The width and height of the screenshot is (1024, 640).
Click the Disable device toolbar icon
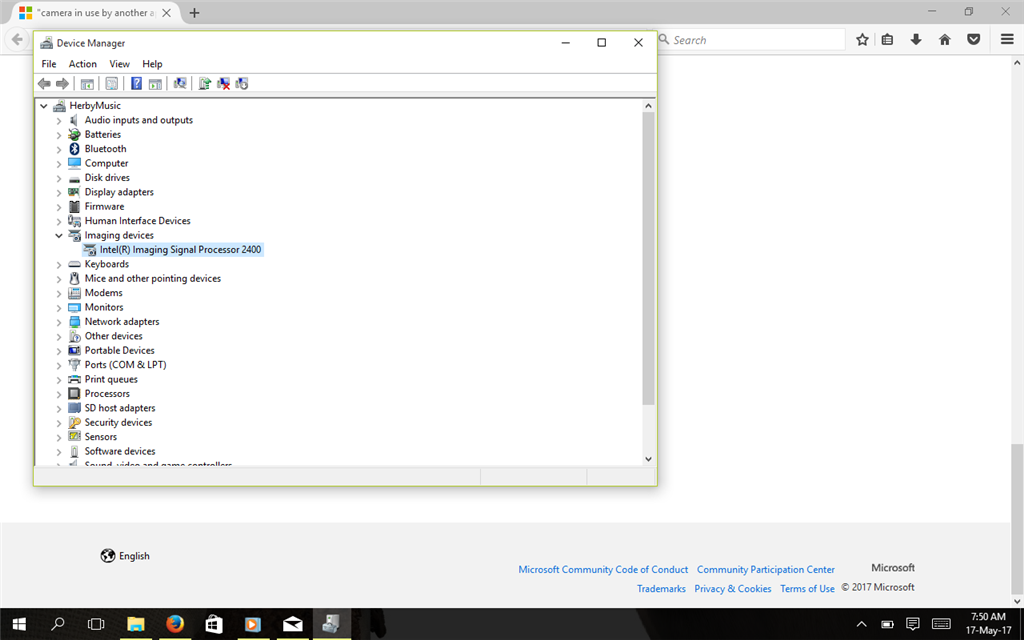click(x=242, y=84)
